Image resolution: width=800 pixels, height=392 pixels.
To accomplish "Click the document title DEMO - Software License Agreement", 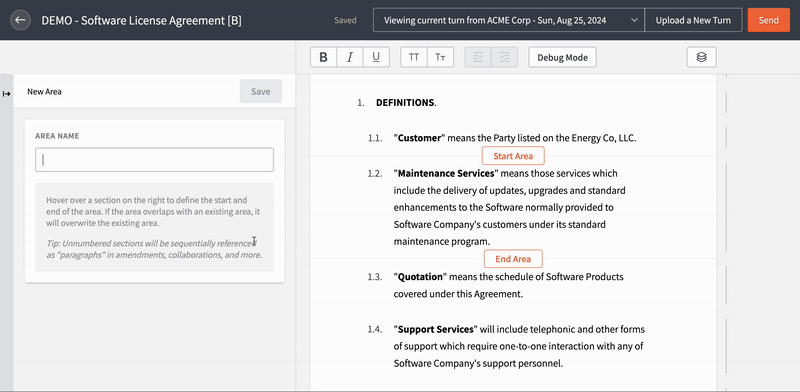I will point(142,20).
